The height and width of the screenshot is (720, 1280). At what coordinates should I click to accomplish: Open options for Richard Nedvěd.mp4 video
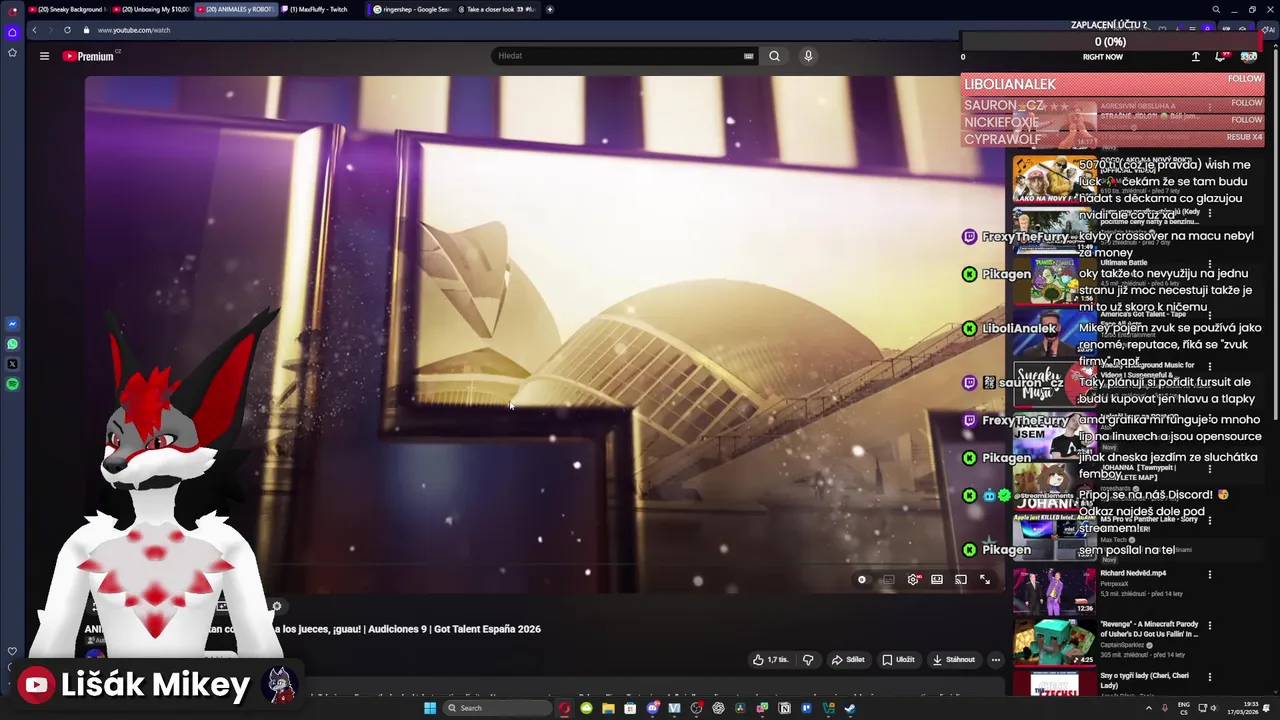coord(1209,575)
